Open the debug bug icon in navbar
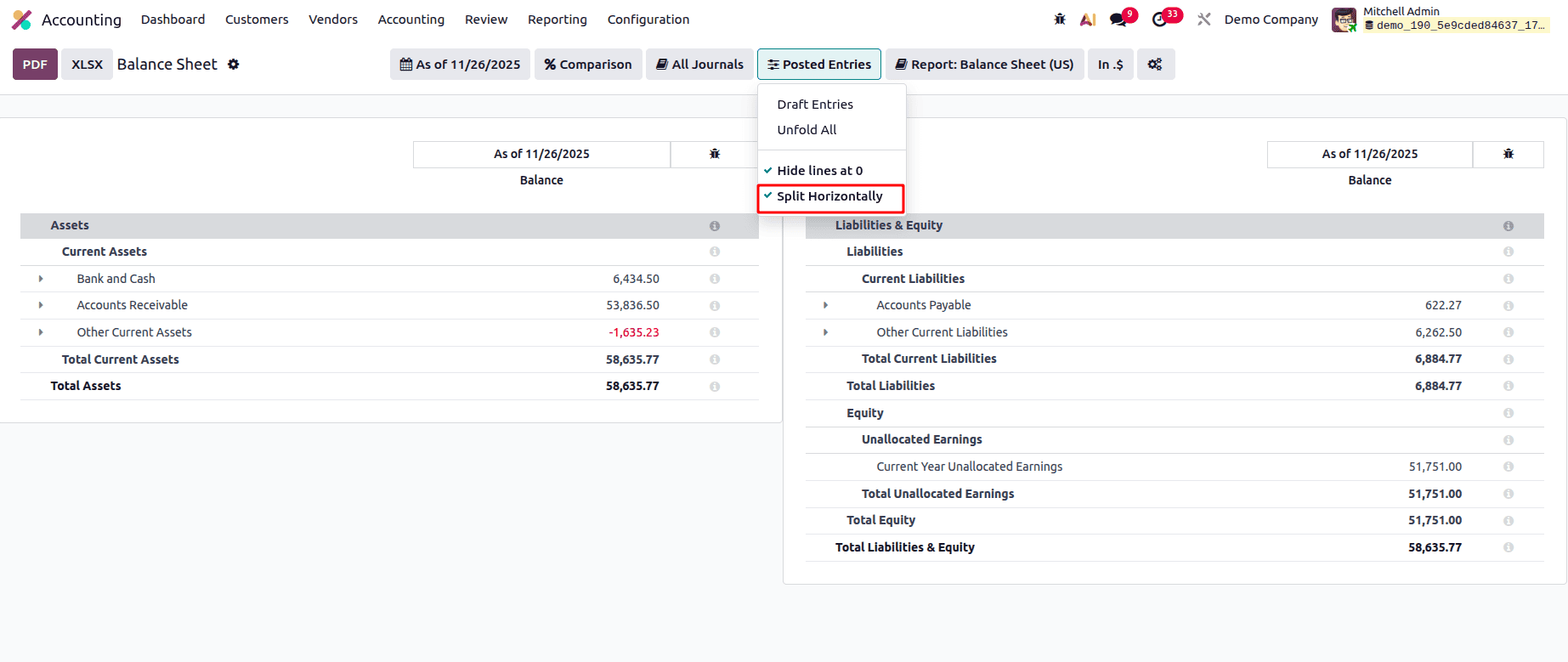This screenshot has height=662, width=1568. click(1060, 19)
